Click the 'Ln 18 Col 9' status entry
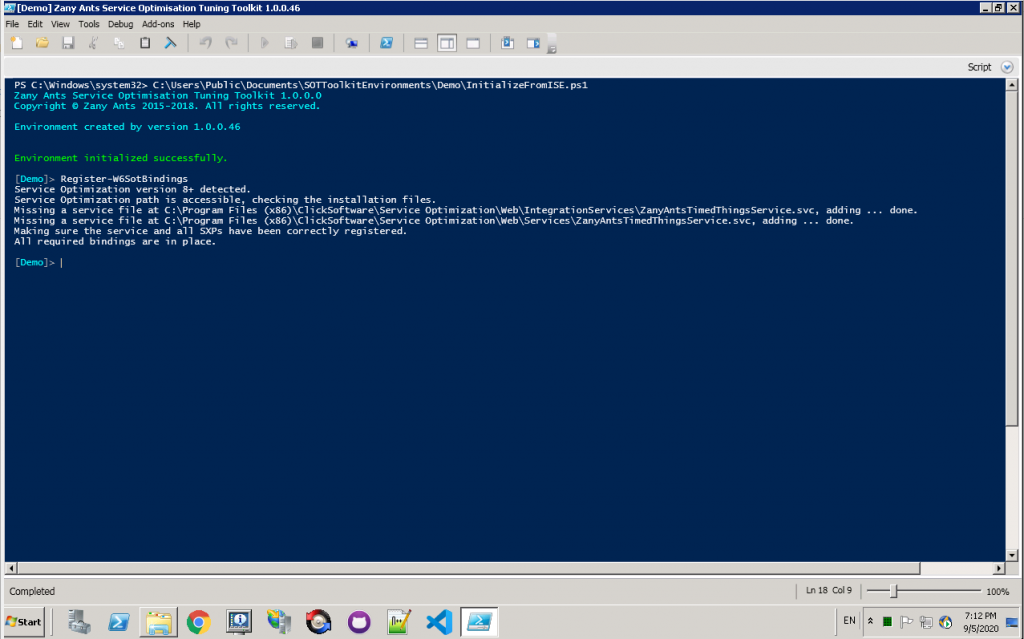The height and width of the screenshot is (639, 1024). [x=829, y=591]
